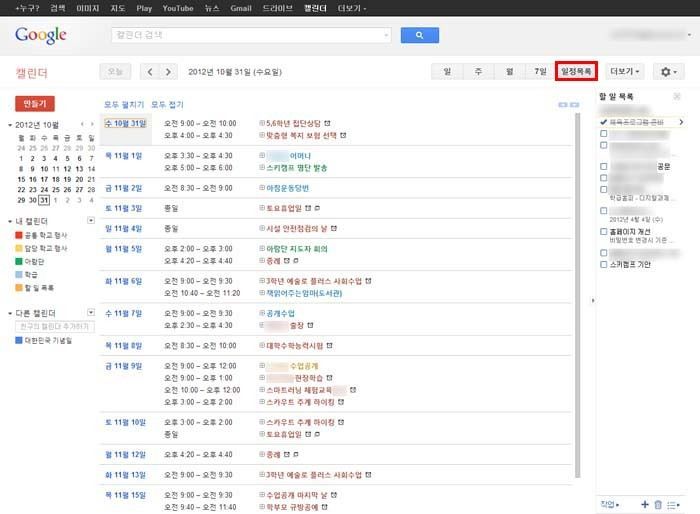Click the 모두 펼치기 link
The height and width of the screenshot is (514, 700).
124,104
